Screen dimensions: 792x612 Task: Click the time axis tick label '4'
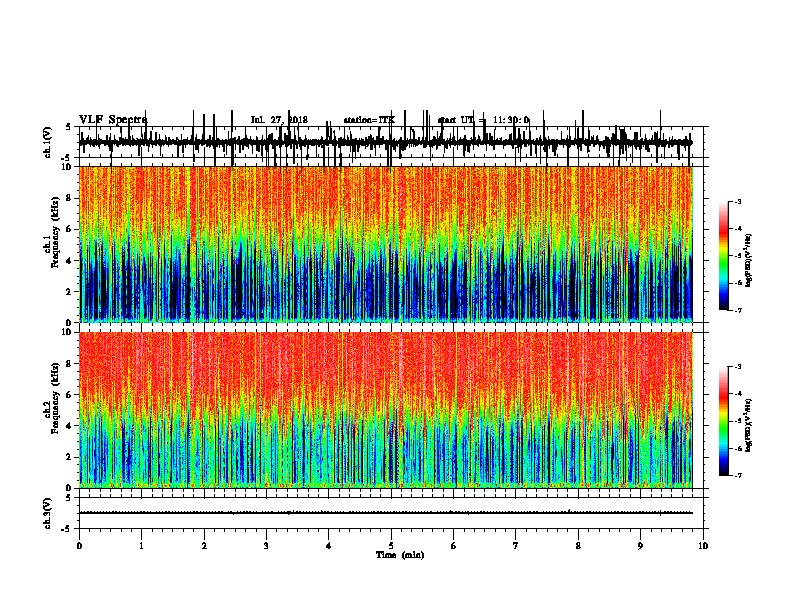pyautogui.click(x=329, y=545)
